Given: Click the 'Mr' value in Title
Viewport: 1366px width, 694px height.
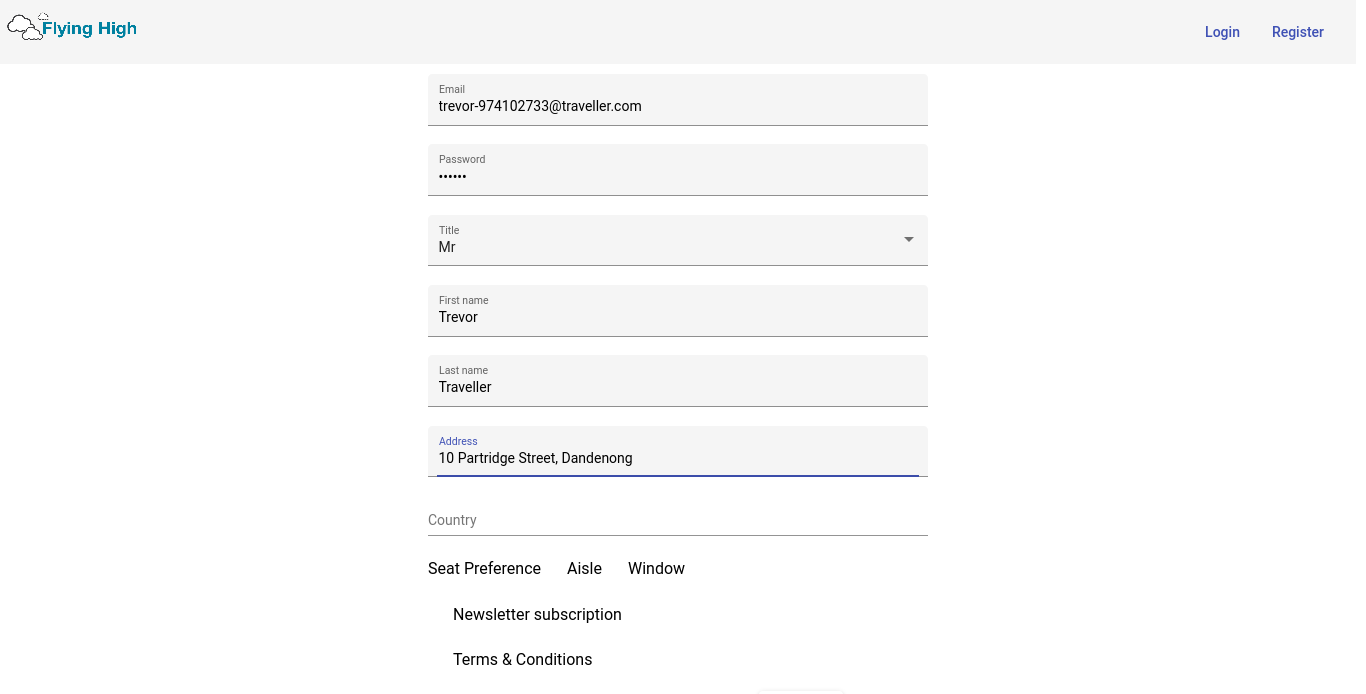Looking at the screenshot, I should tap(448, 247).
